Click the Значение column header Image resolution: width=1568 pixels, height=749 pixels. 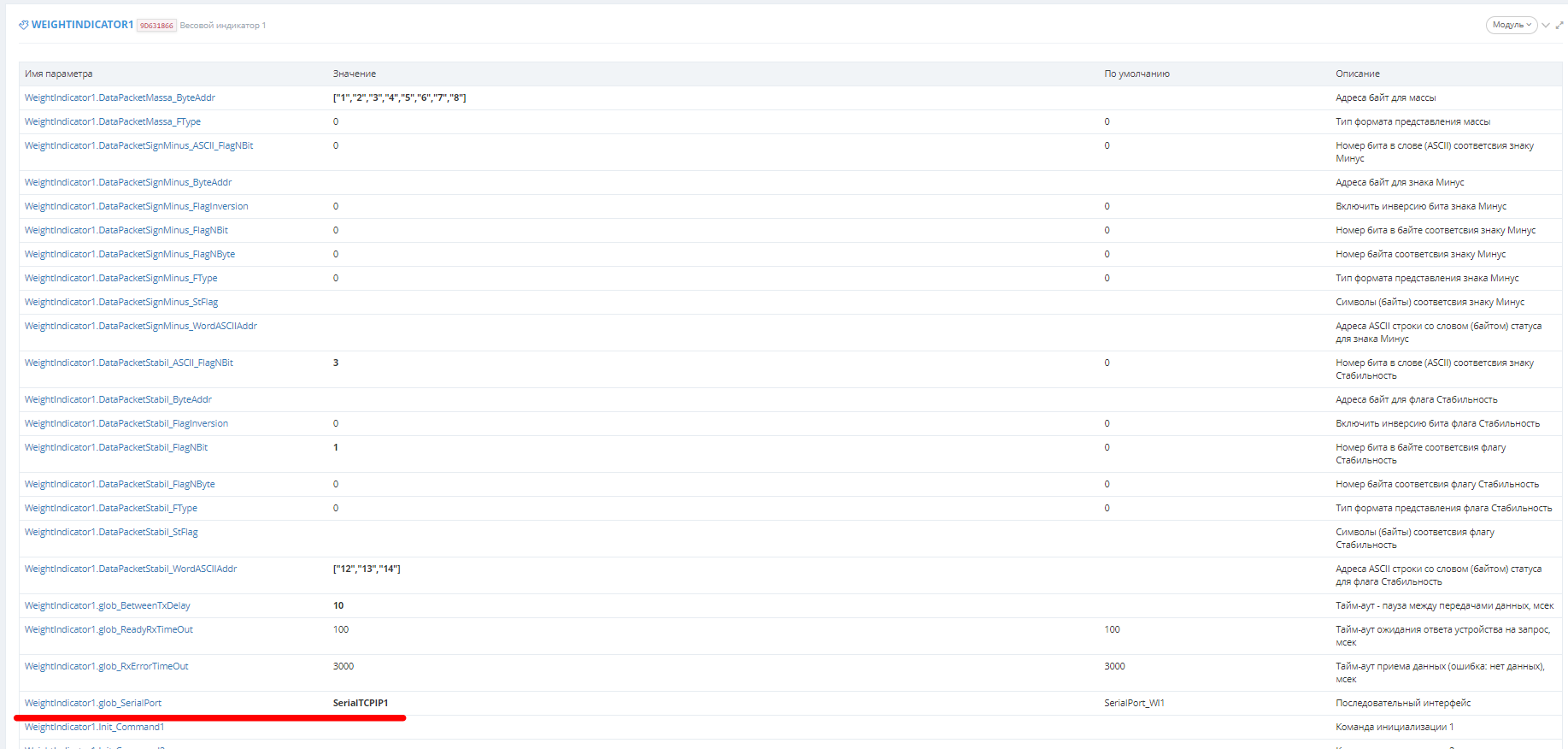355,74
